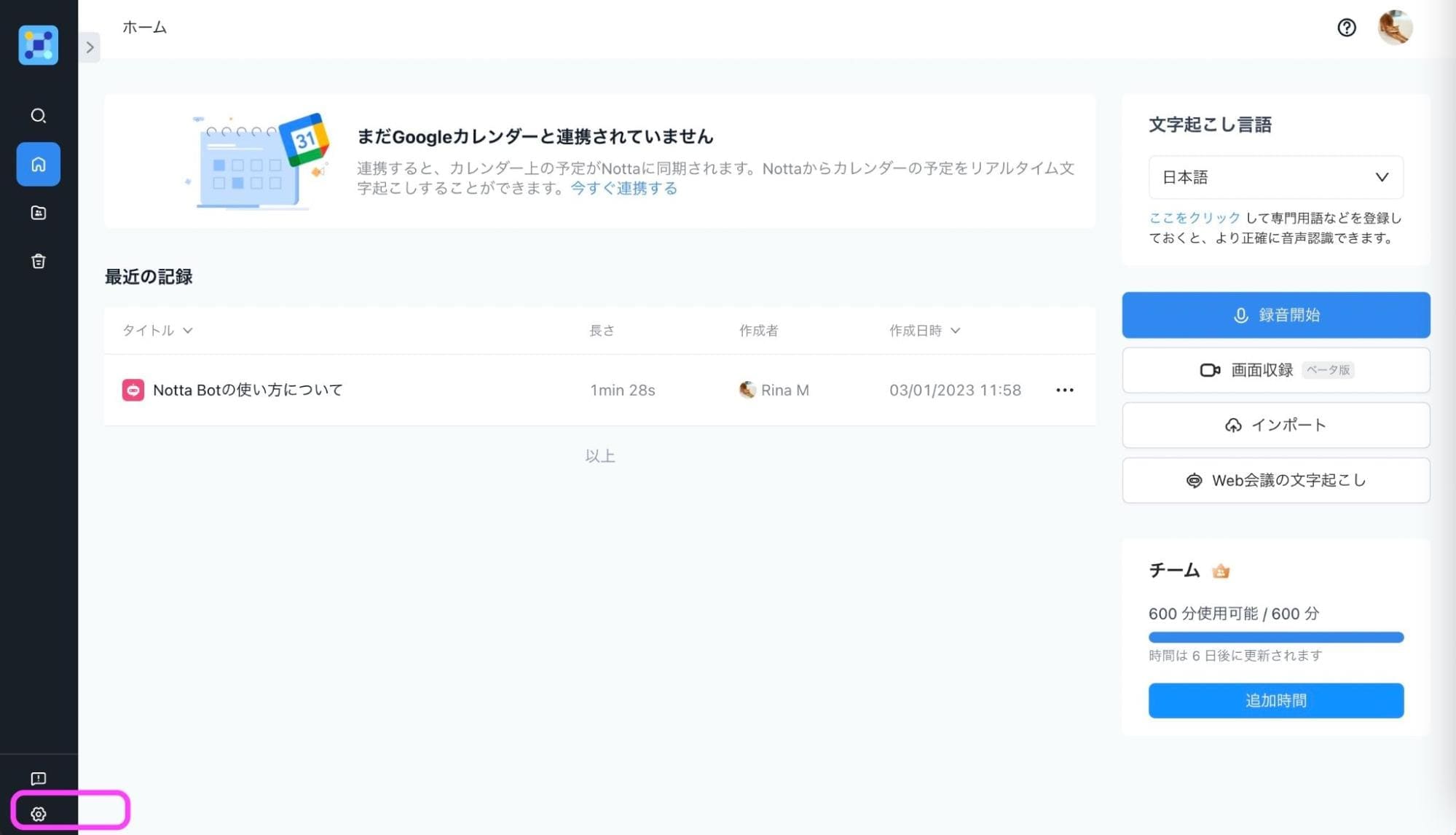Click the 作成者 column header
Viewport: 1456px width, 835px height.
[758, 330]
